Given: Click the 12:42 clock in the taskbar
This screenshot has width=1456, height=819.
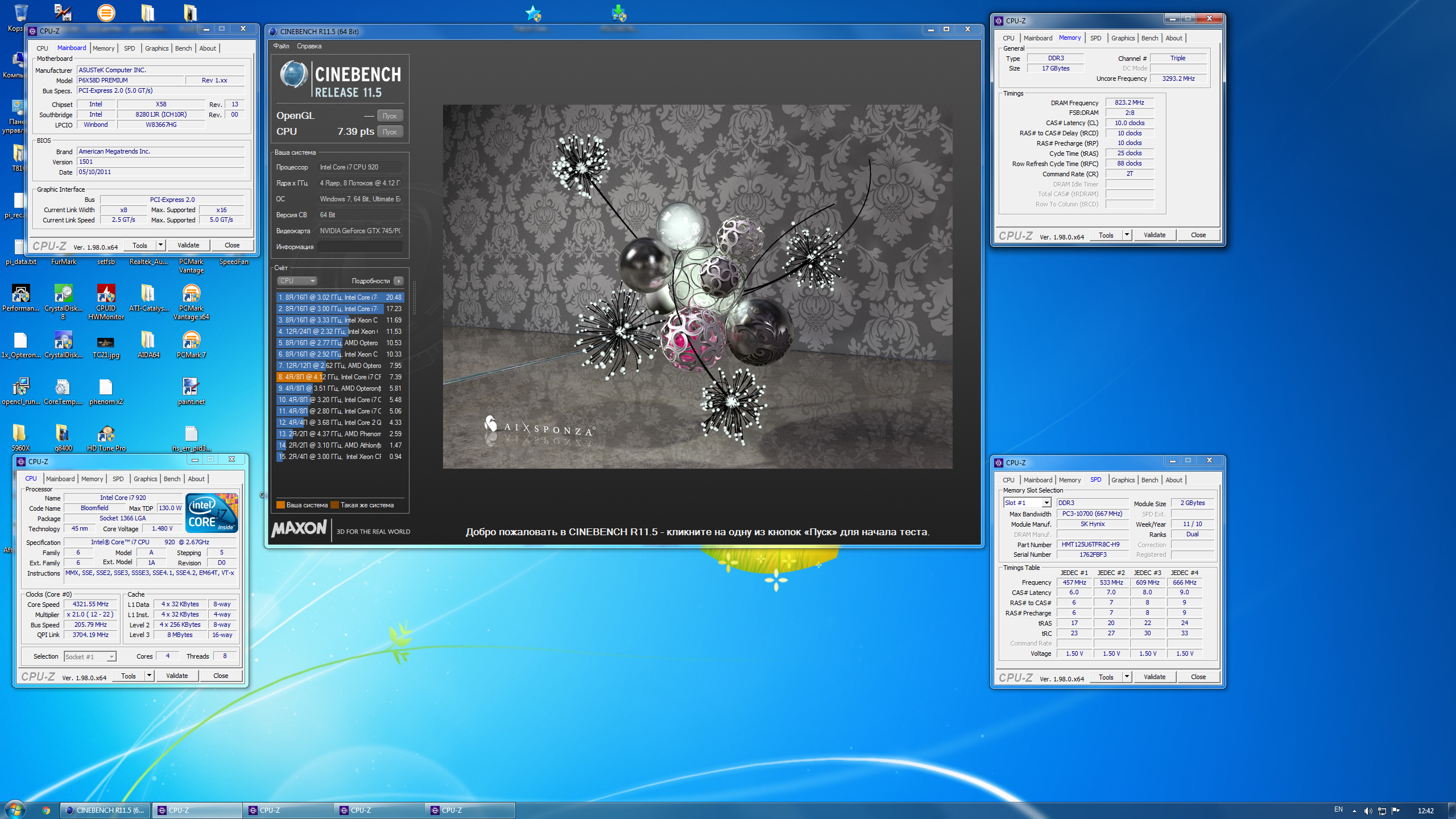Looking at the screenshot, I should 1426,811.
